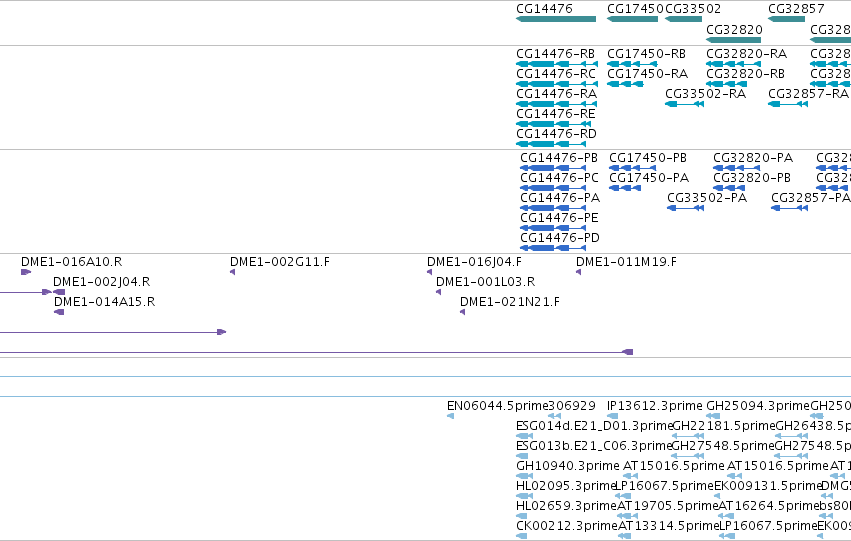Select the CG14476 gene label
The height and width of the screenshot is (541, 851).
click(544, 9)
